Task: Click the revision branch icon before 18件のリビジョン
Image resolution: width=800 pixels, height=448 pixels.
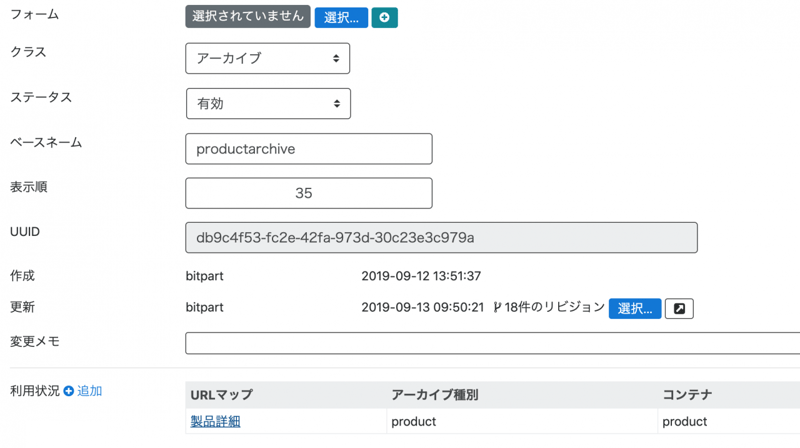Action: tap(497, 308)
